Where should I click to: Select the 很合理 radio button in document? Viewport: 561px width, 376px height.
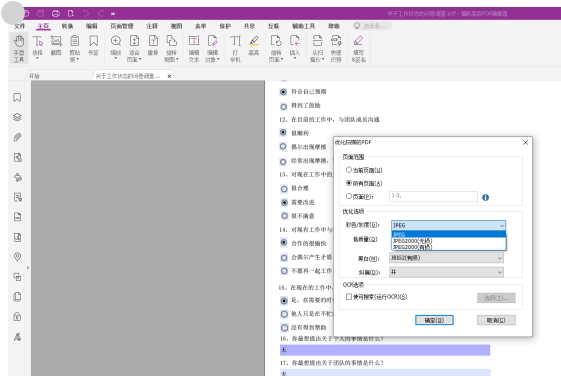[x=284, y=189]
